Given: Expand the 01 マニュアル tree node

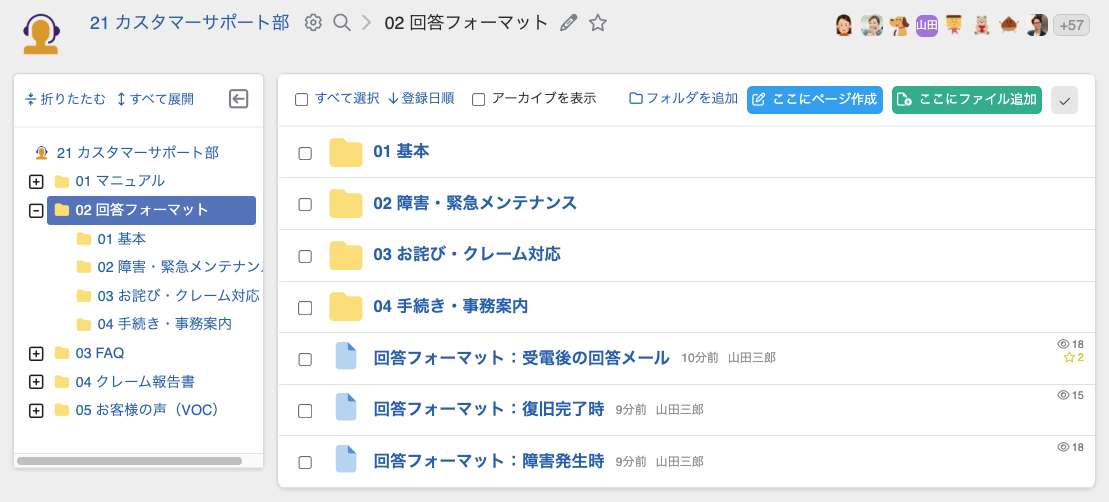Looking at the screenshot, I should coord(36,182).
